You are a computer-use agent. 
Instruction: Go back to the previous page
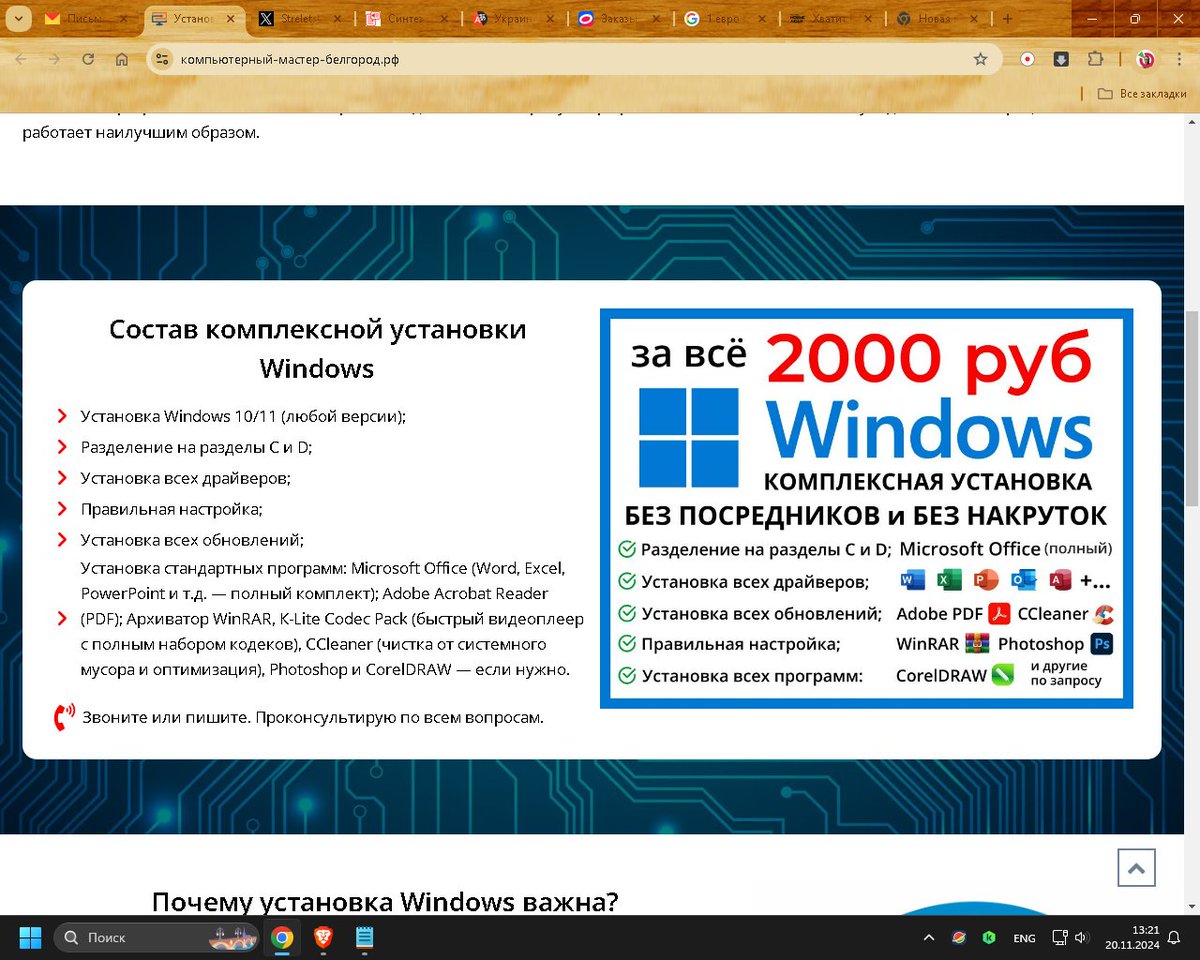(21, 59)
